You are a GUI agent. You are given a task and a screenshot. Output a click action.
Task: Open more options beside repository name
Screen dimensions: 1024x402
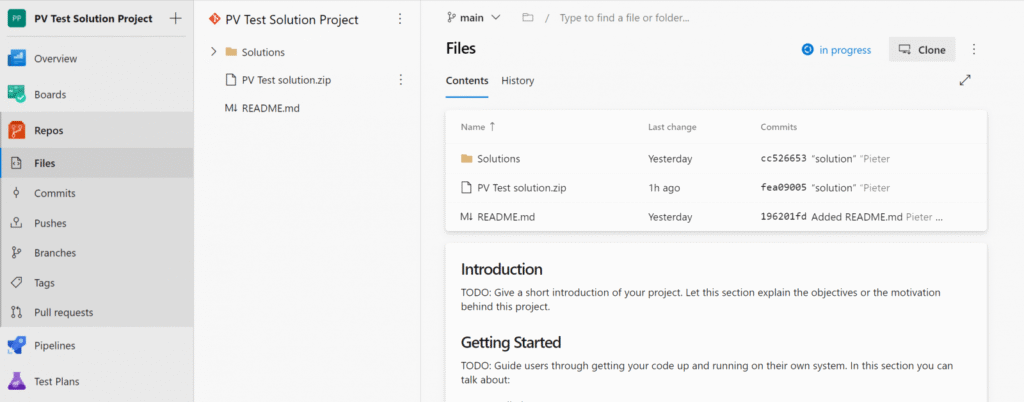400,20
